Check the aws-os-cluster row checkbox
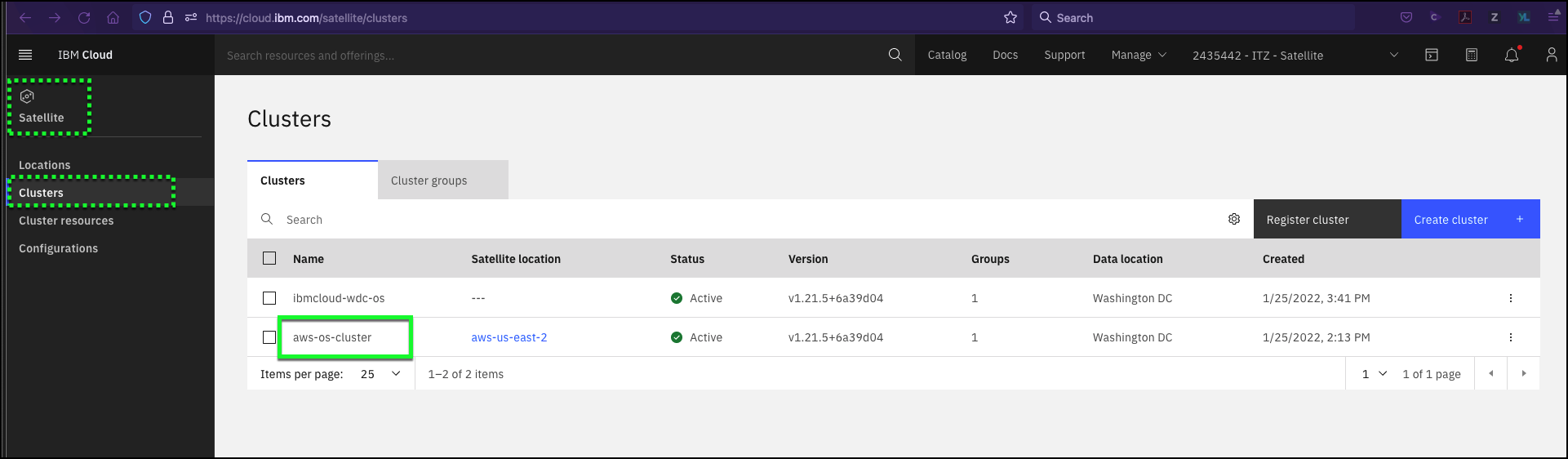 (x=269, y=337)
